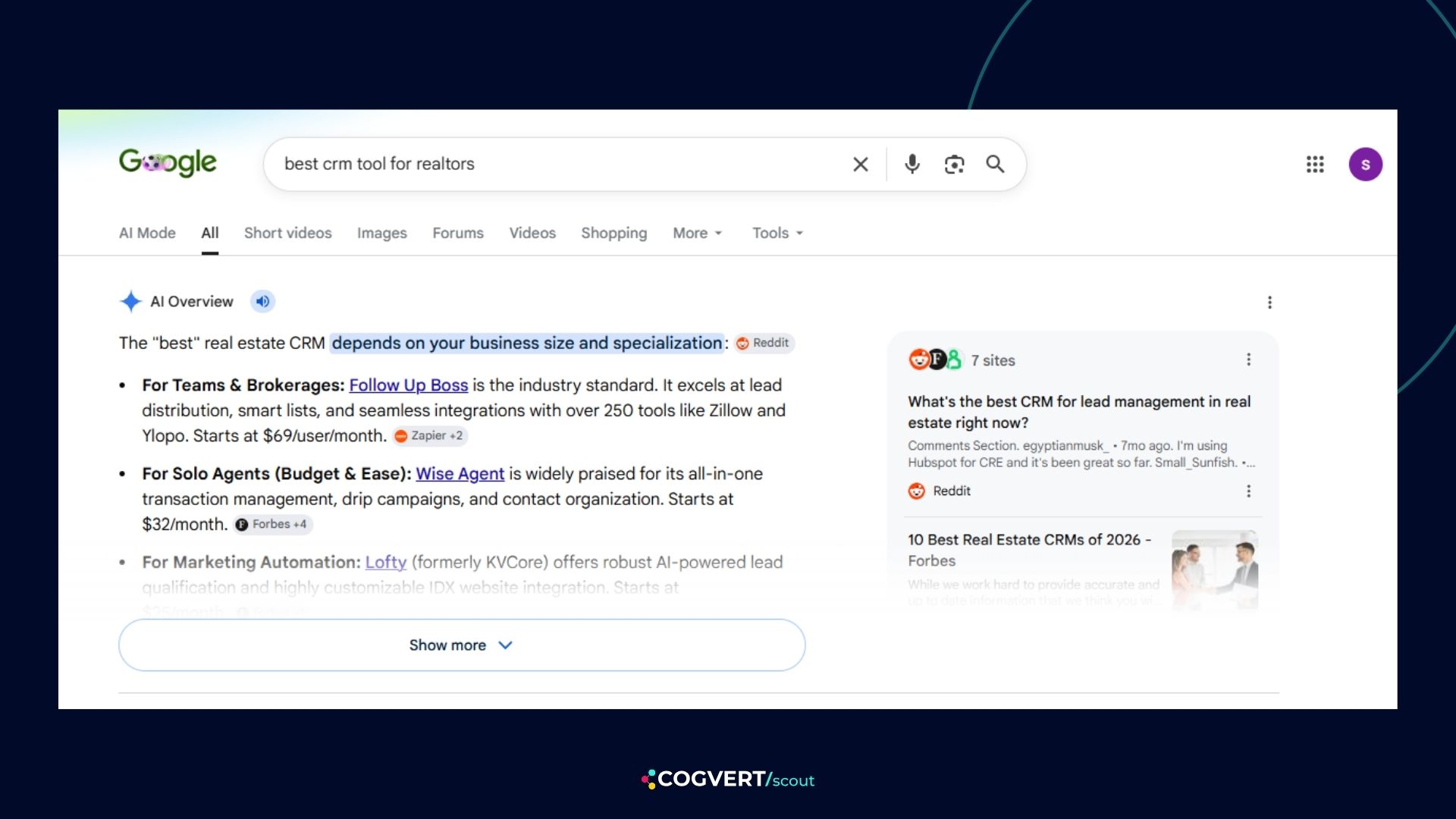Clear the search query with X
Screen dimensions: 1456x819
click(x=860, y=165)
